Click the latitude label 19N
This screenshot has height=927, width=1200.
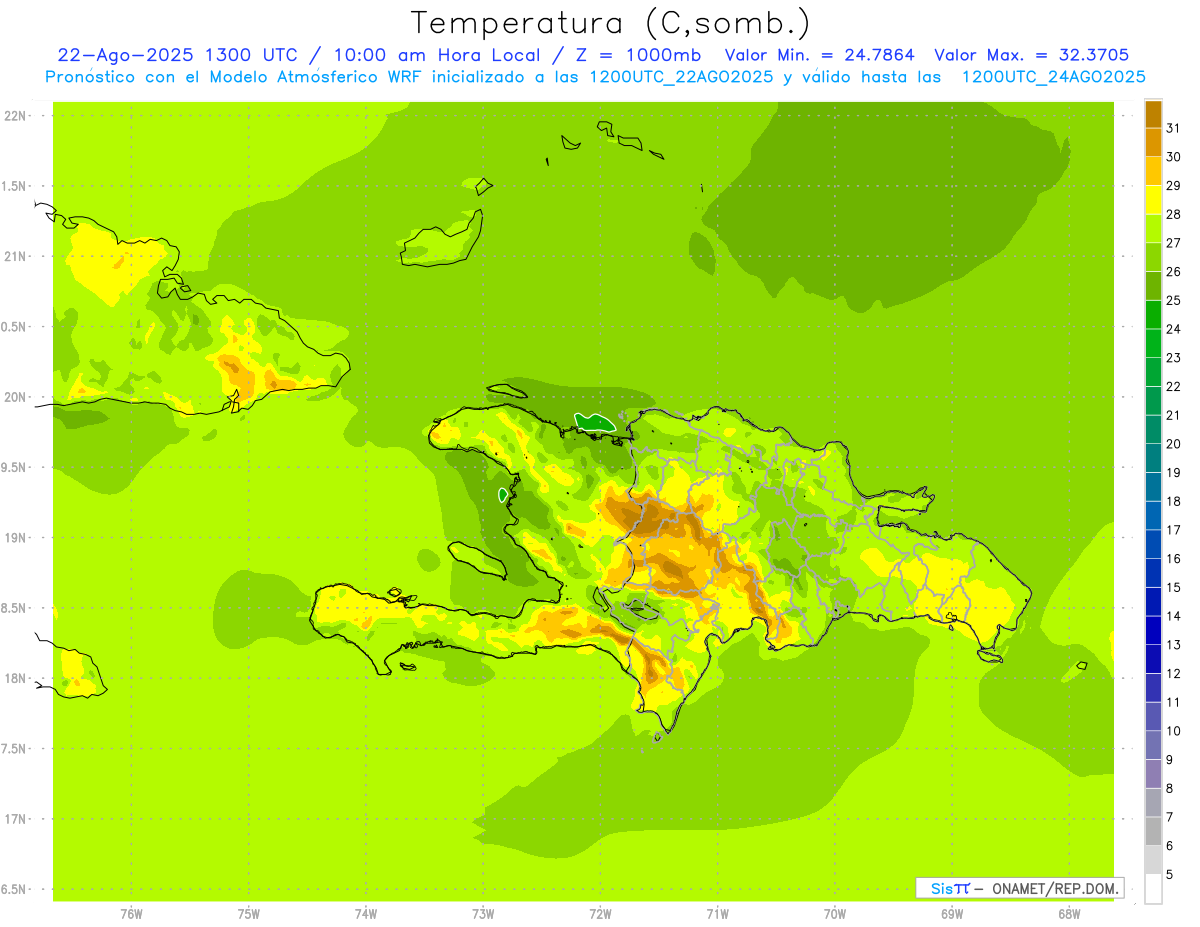15,537
